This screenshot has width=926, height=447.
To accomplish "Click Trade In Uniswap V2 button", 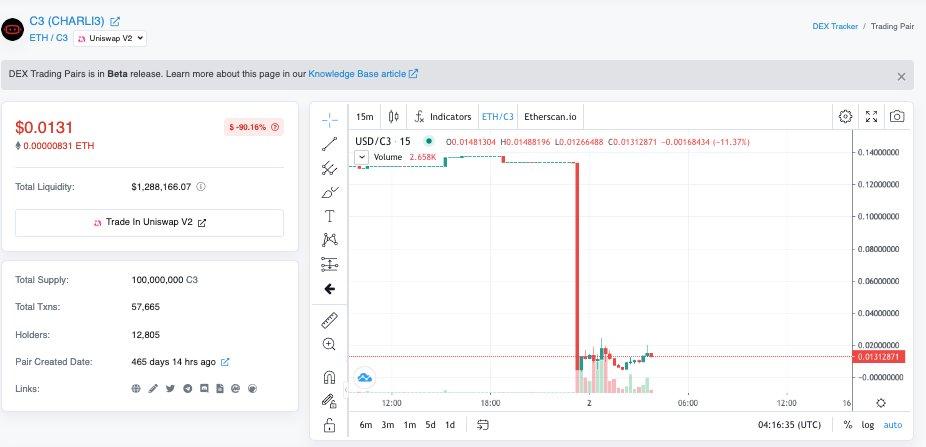I will (x=150, y=222).
